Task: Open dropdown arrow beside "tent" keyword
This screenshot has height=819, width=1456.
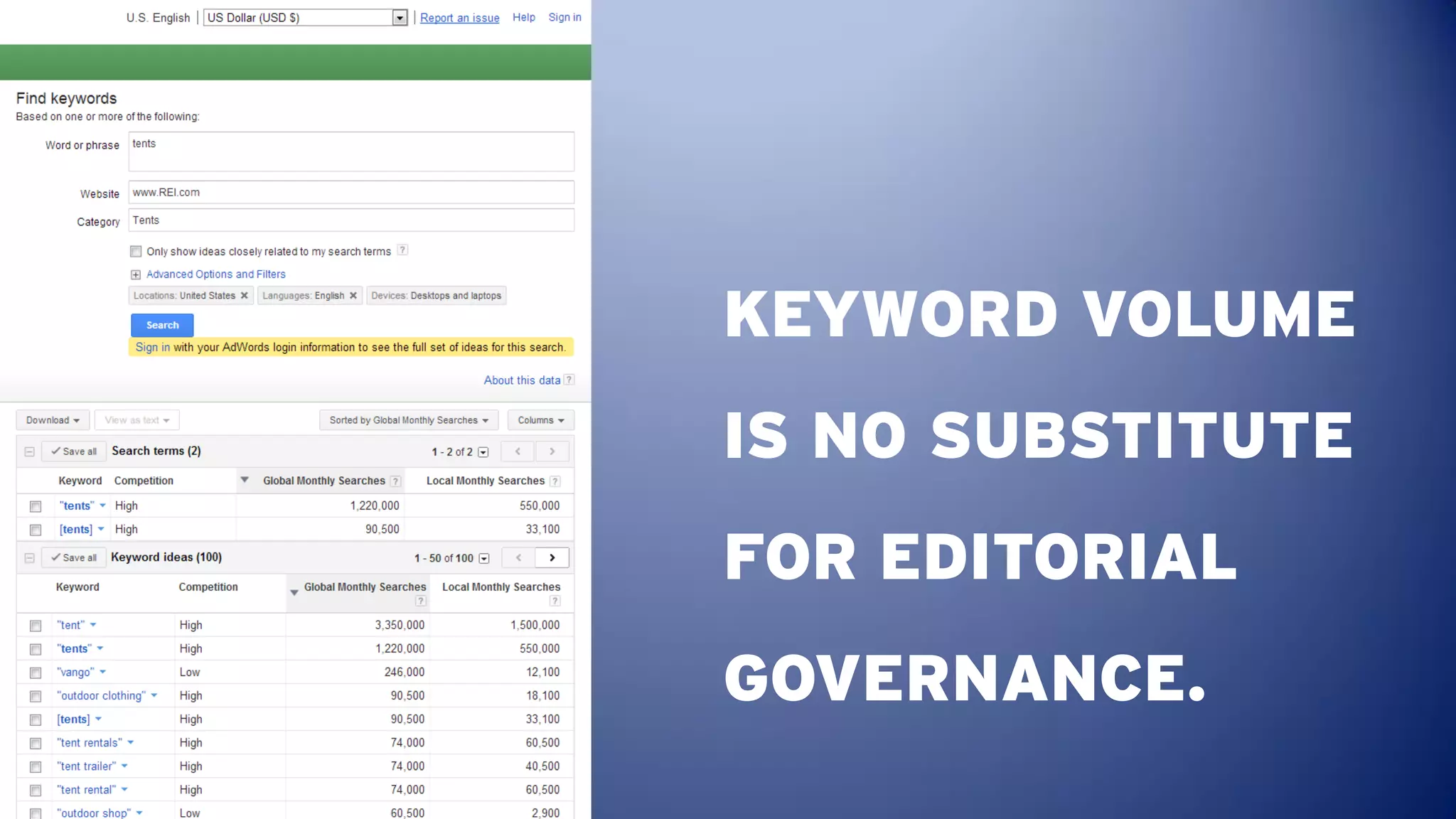Action: click(x=93, y=625)
